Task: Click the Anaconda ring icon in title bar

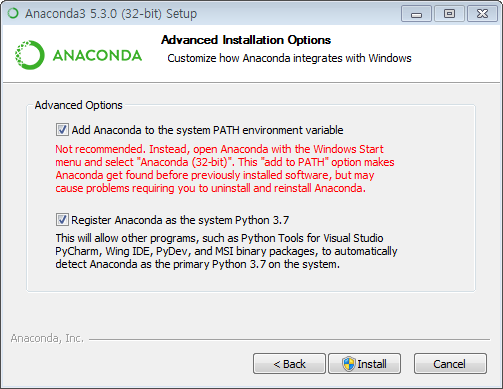Action: [x=13, y=13]
